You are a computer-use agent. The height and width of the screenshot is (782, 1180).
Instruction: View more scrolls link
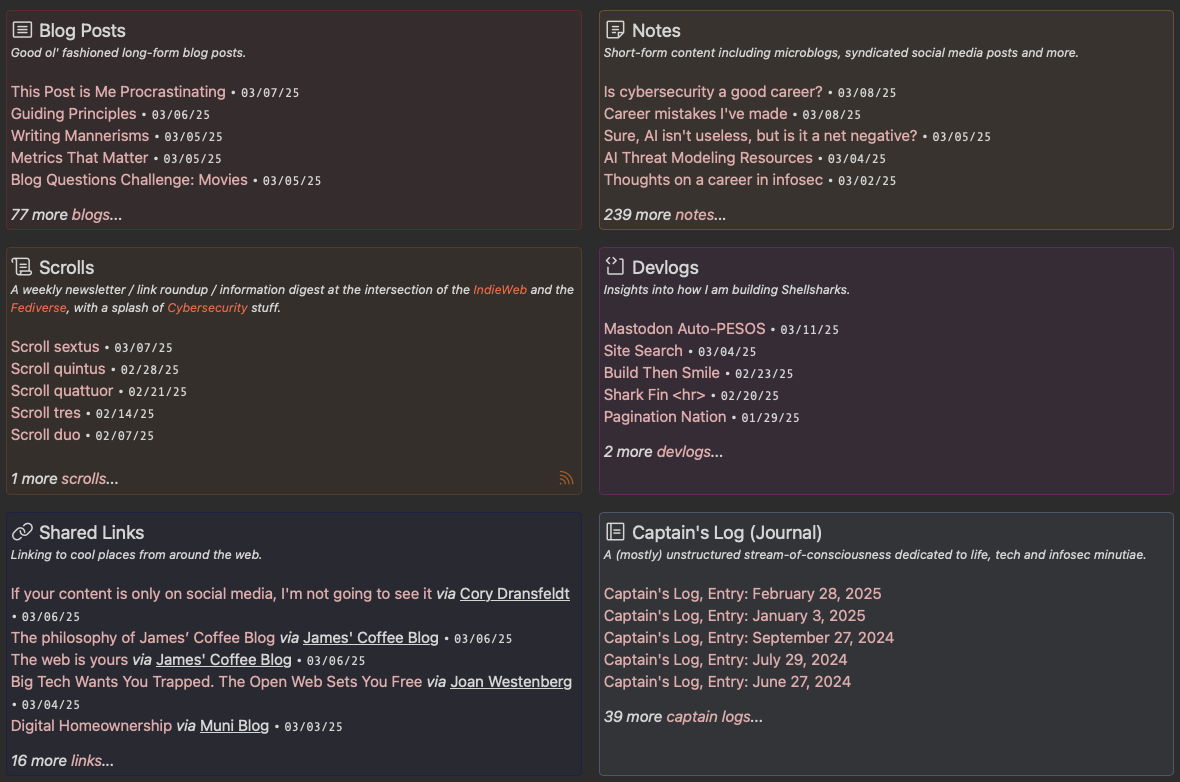84,479
